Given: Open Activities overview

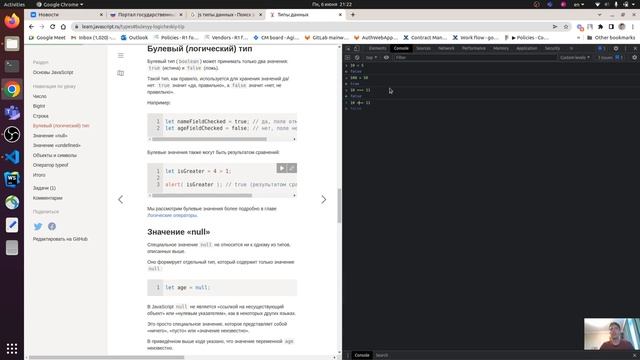Looking at the screenshot, I should pos(14,4).
